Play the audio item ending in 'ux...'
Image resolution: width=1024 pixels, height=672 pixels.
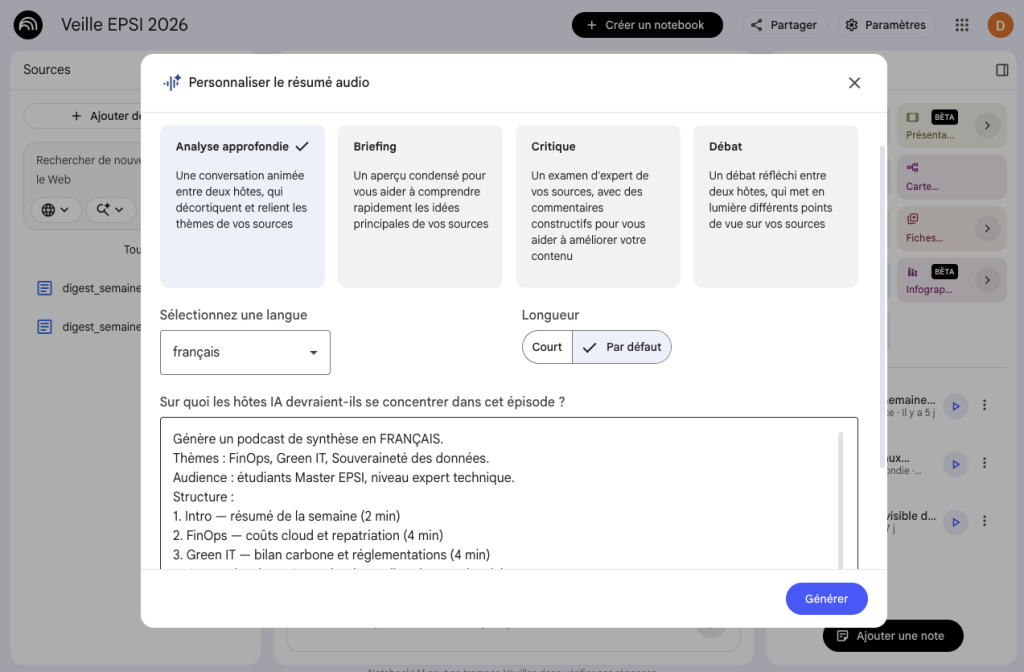coord(955,464)
